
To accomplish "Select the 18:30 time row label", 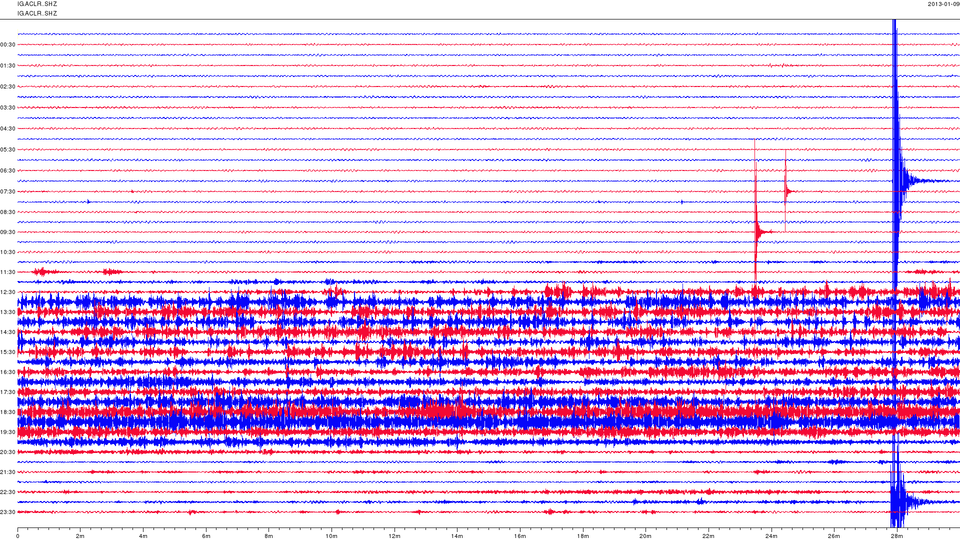I will (x=7, y=412).
